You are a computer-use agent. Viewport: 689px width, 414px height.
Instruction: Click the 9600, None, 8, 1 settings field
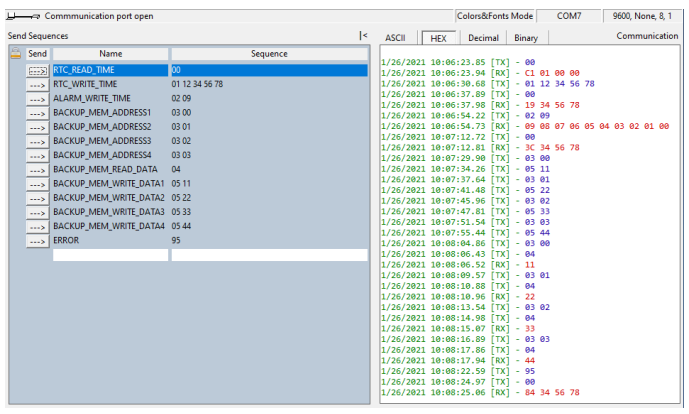(645, 17)
